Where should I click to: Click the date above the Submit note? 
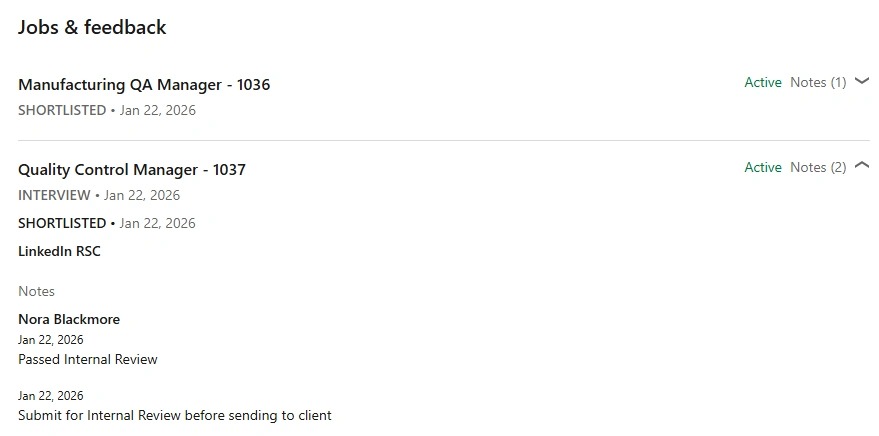51,396
